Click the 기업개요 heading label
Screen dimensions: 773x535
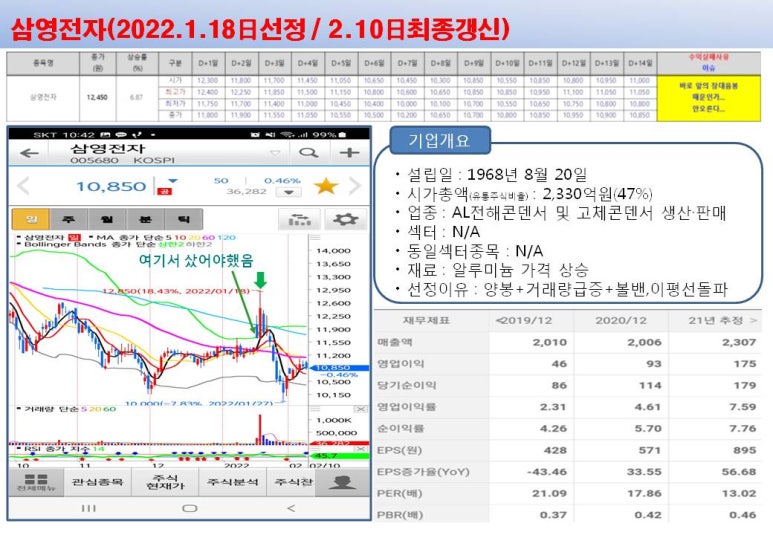point(439,141)
